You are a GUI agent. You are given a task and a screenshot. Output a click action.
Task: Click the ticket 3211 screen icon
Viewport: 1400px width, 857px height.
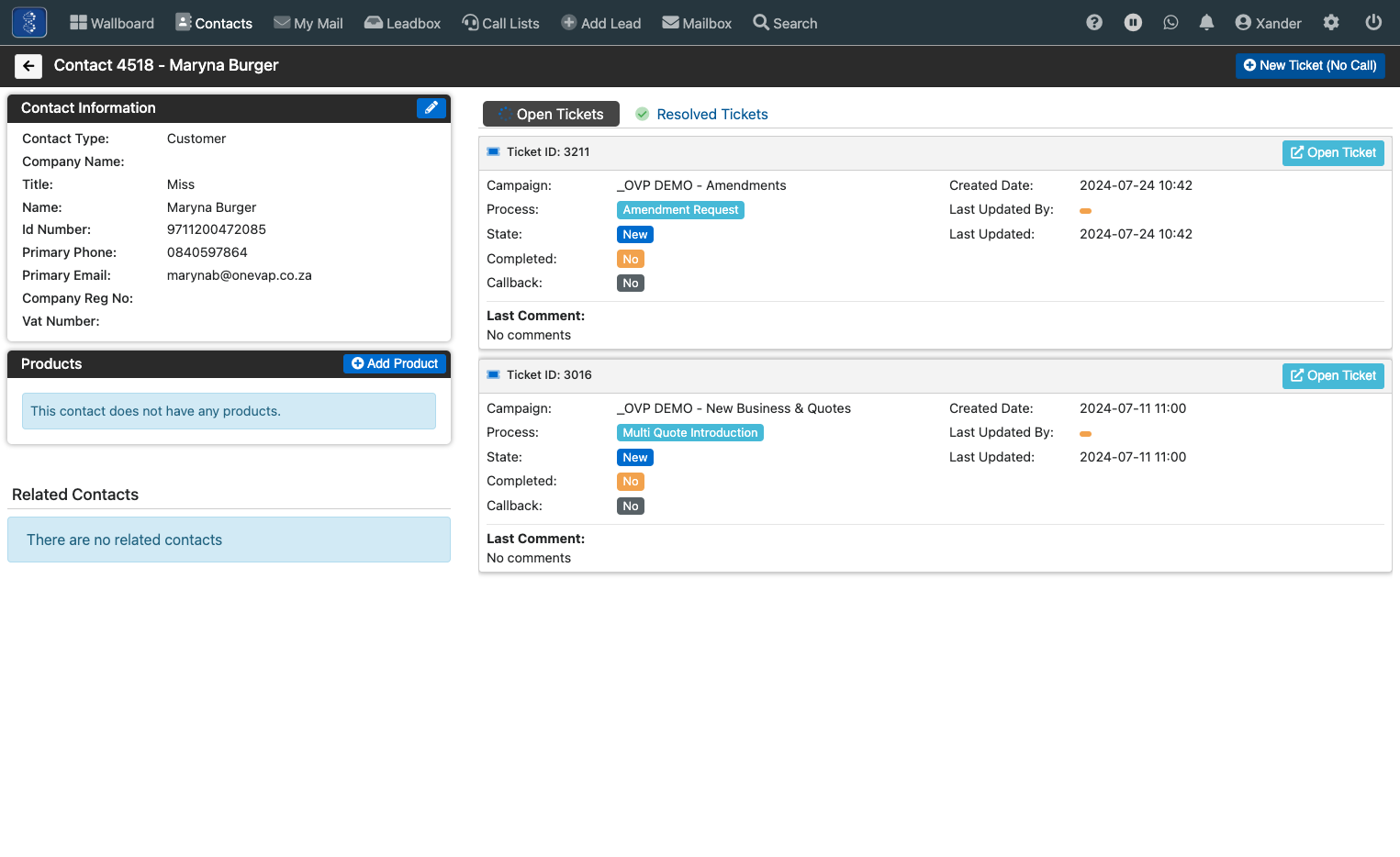point(493,152)
